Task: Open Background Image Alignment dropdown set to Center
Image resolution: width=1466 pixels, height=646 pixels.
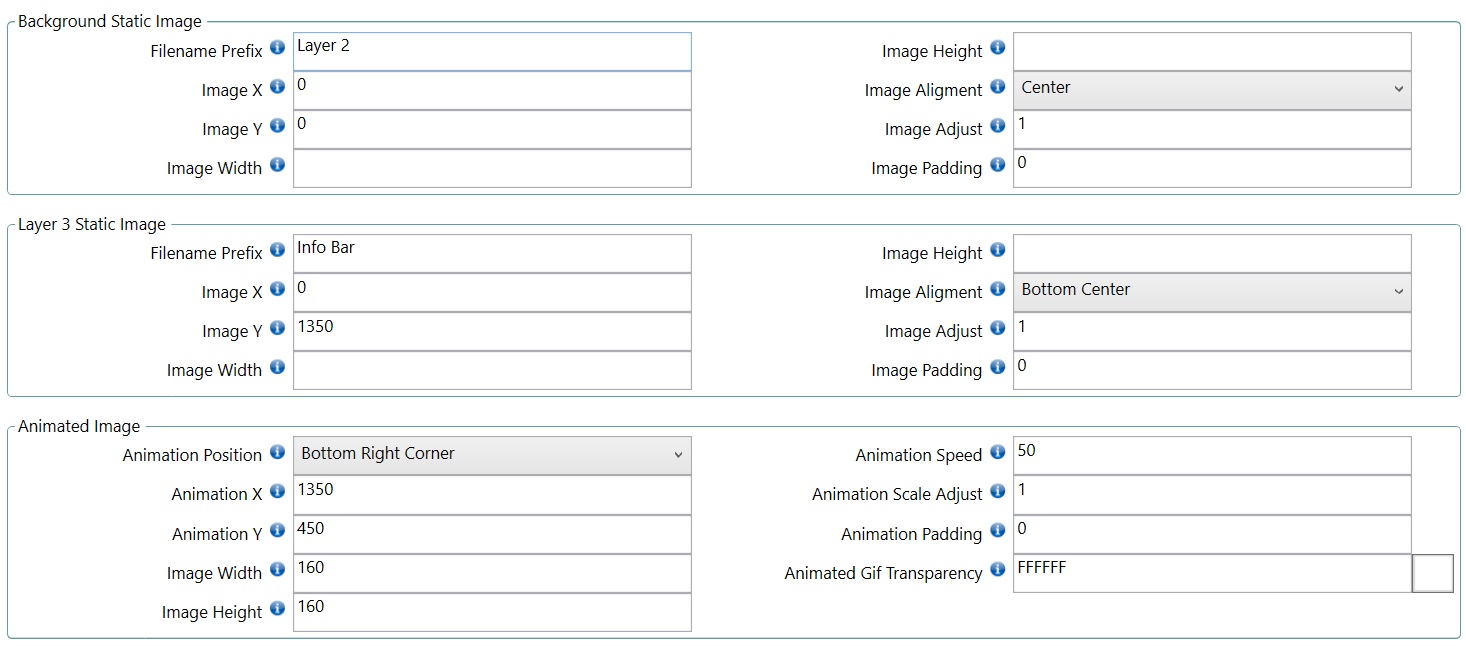Action: [x=1211, y=89]
